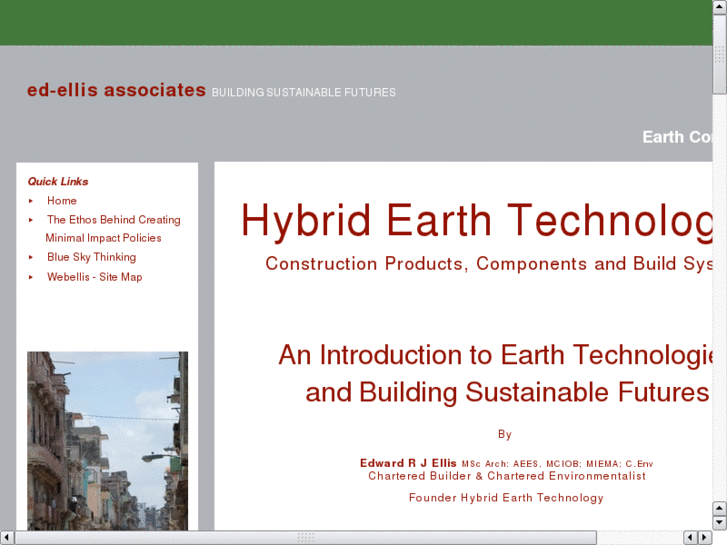
Task: Open the Webellis - Site Map link
Action: point(95,277)
